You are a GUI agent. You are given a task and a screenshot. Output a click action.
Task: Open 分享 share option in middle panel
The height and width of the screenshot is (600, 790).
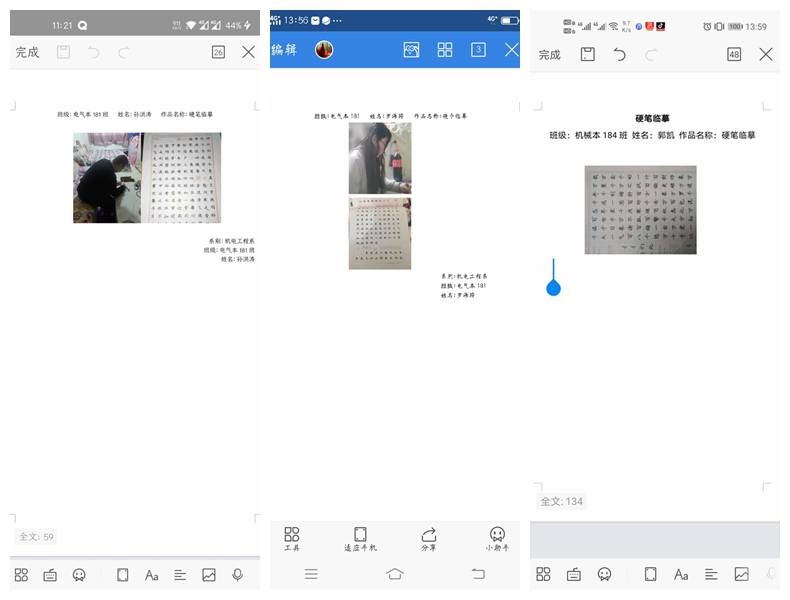point(429,539)
